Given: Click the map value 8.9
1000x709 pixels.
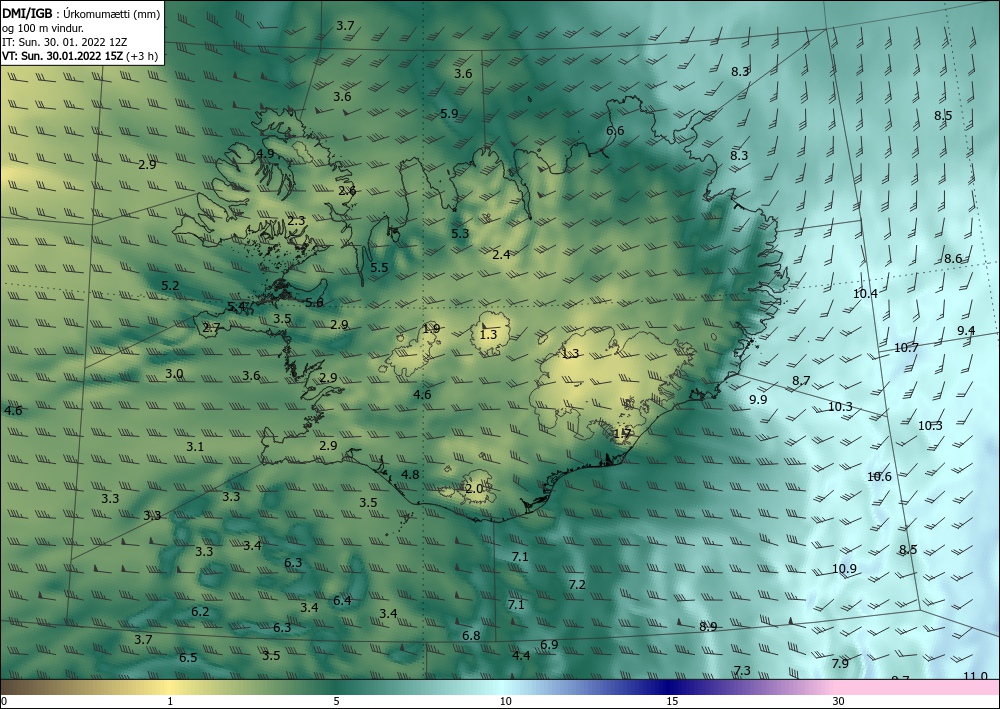Looking at the screenshot, I should coord(708,627).
